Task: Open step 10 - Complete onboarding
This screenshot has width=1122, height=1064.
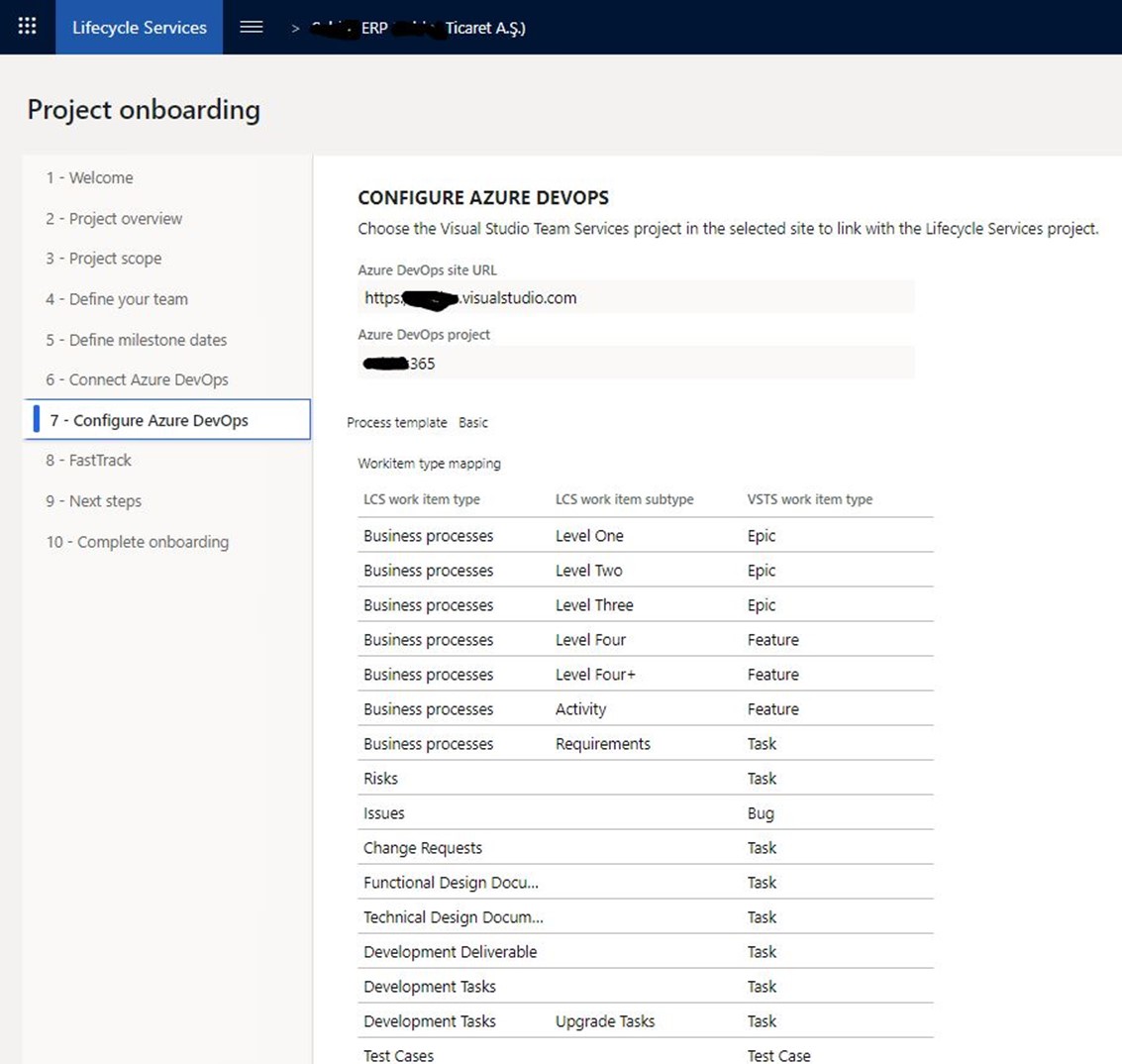Action: pyautogui.click(x=138, y=542)
